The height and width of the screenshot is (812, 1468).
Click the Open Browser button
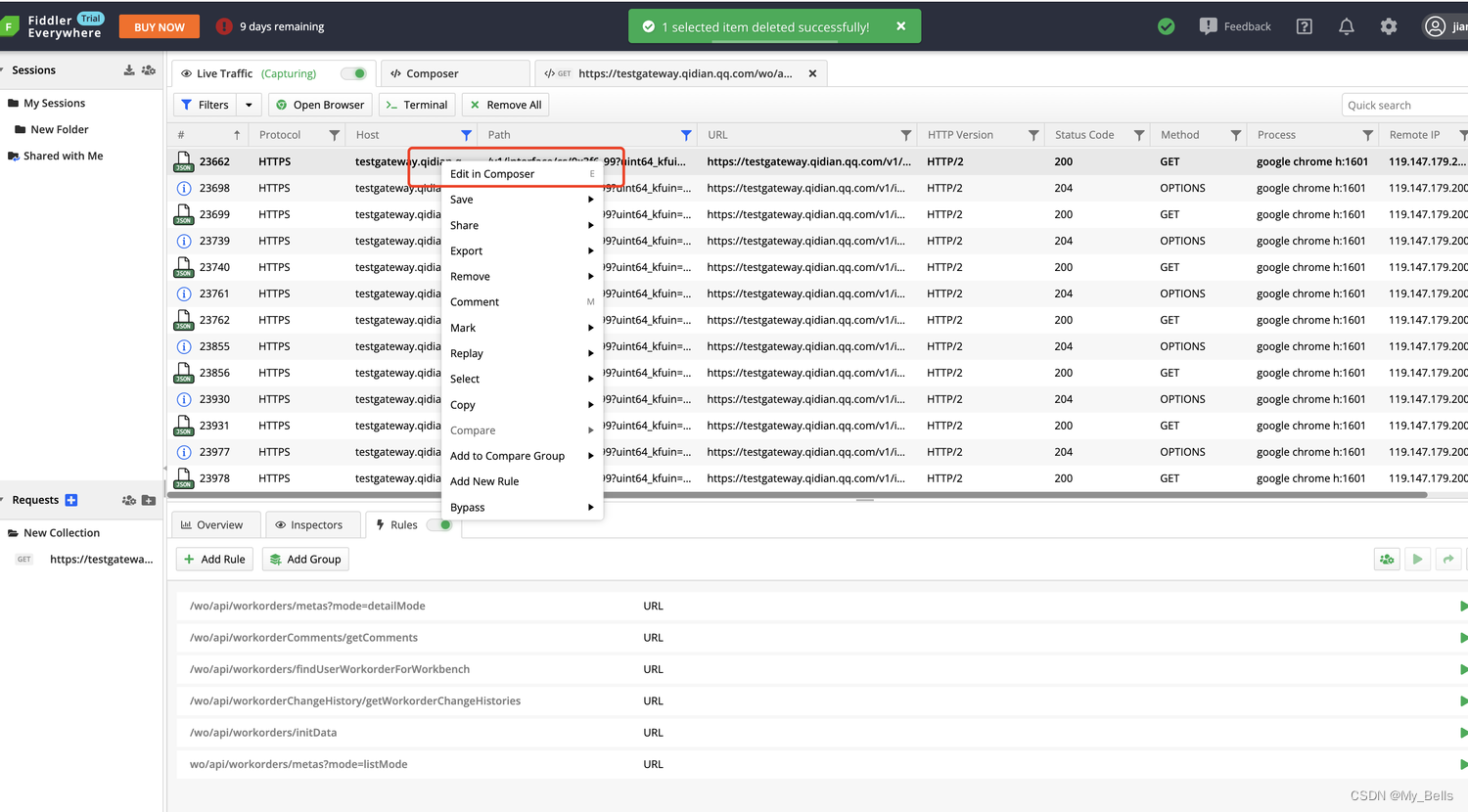point(320,105)
